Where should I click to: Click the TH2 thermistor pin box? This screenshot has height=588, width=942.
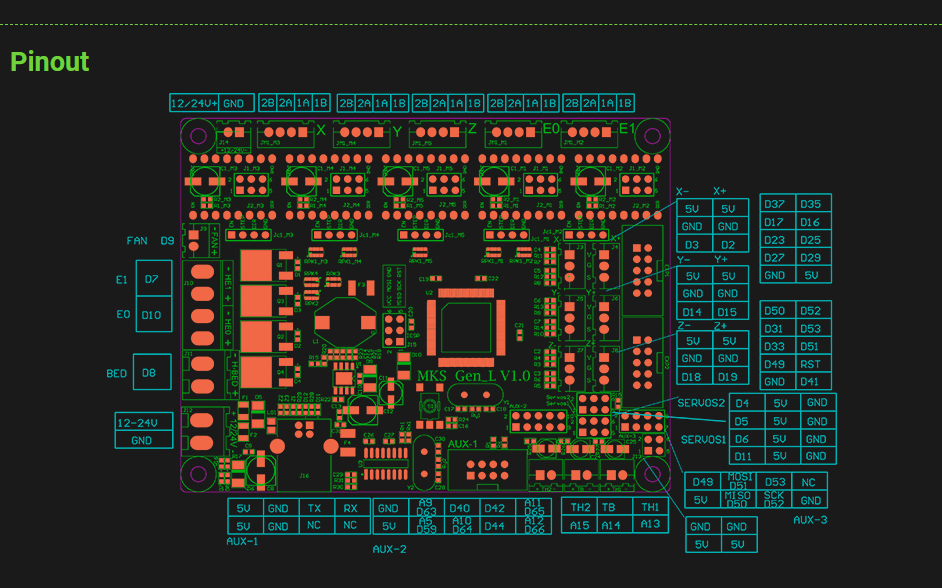coord(579,508)
